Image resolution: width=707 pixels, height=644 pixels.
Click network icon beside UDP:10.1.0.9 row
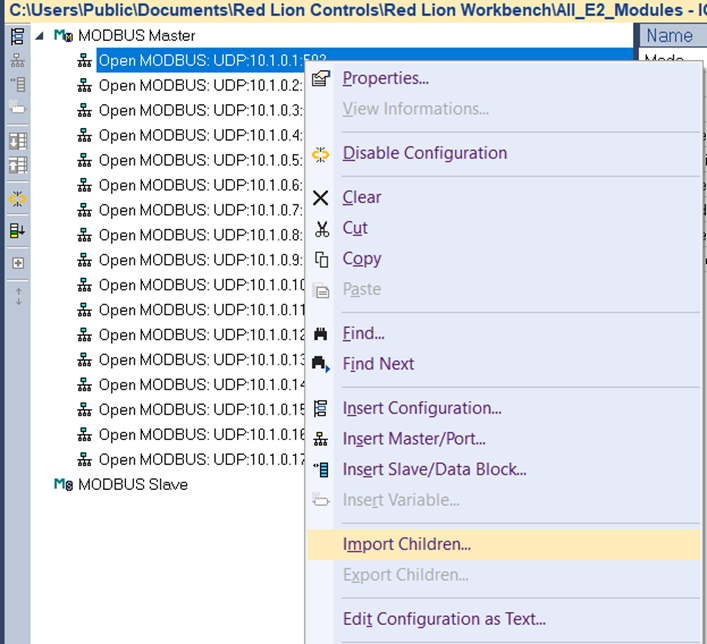tap(84, 260)
